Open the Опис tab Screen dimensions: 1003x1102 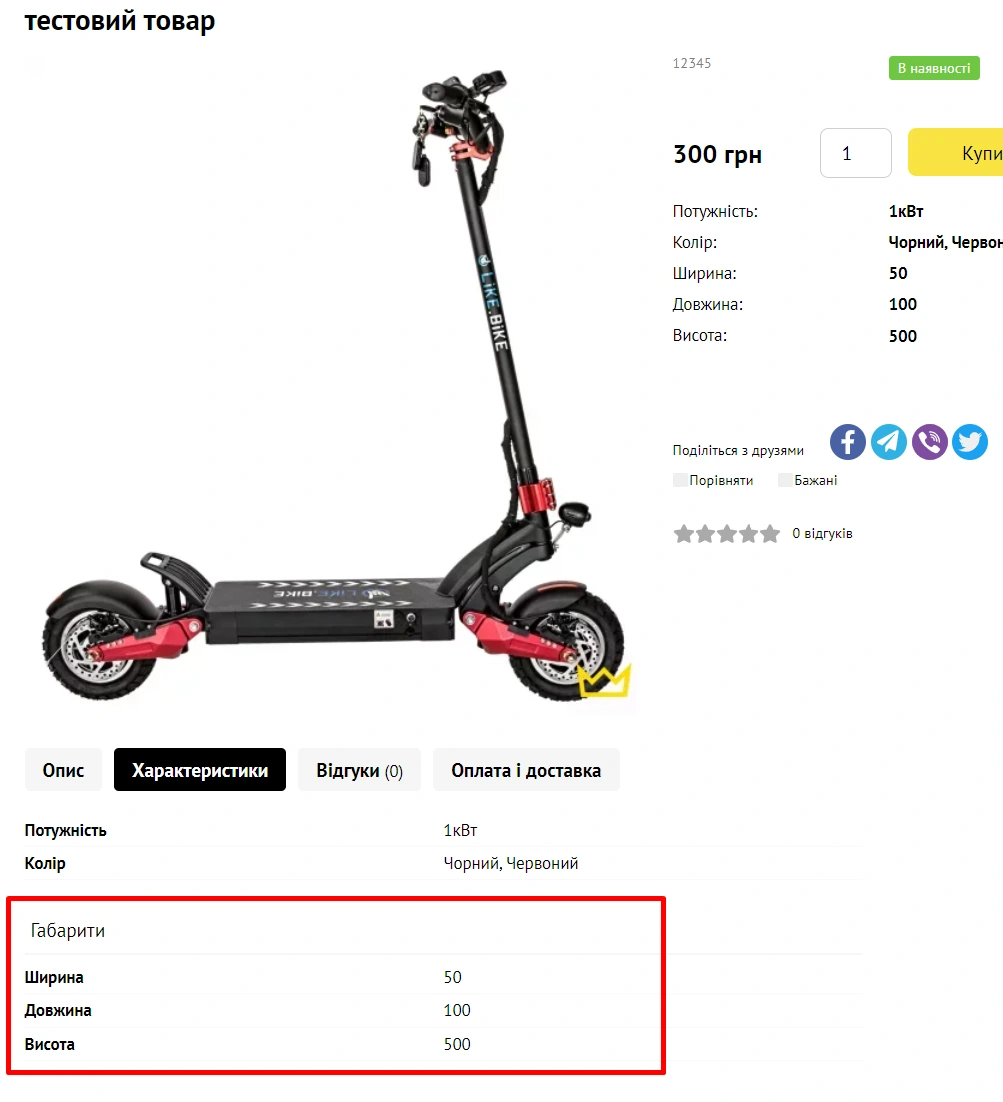(x=63, y=770)
